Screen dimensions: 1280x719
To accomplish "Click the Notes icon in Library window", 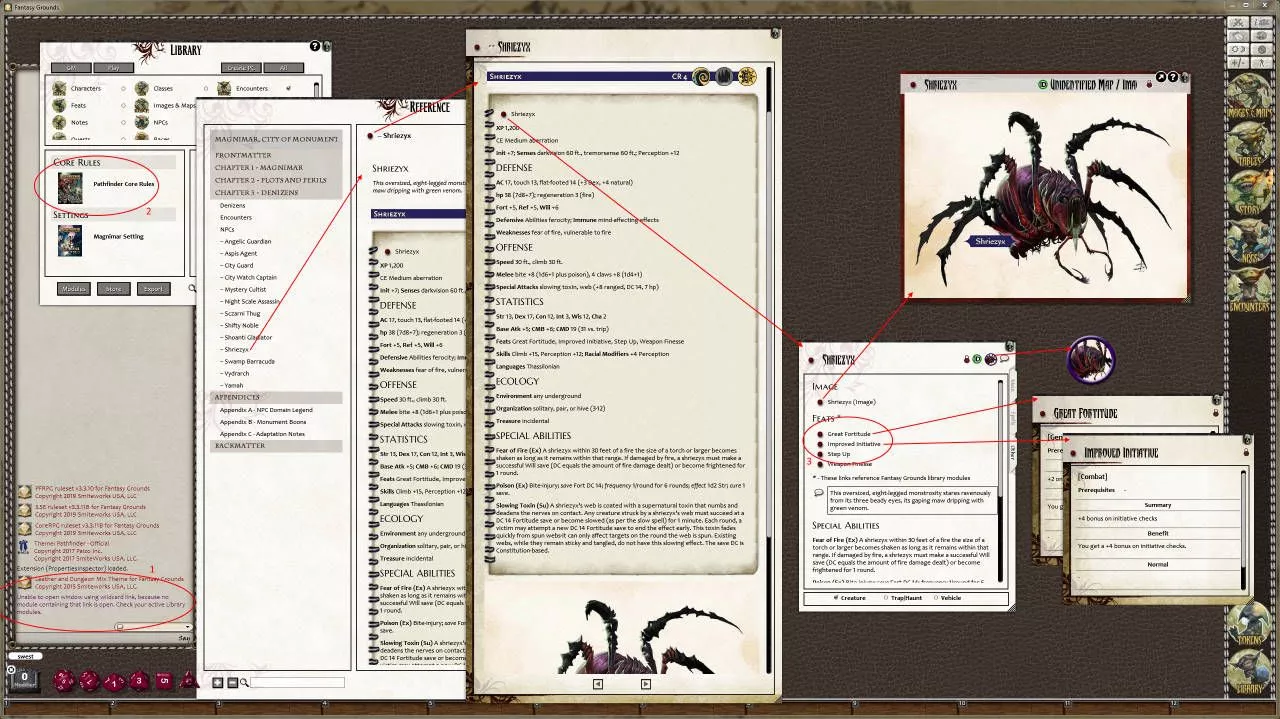I will 59,122.
